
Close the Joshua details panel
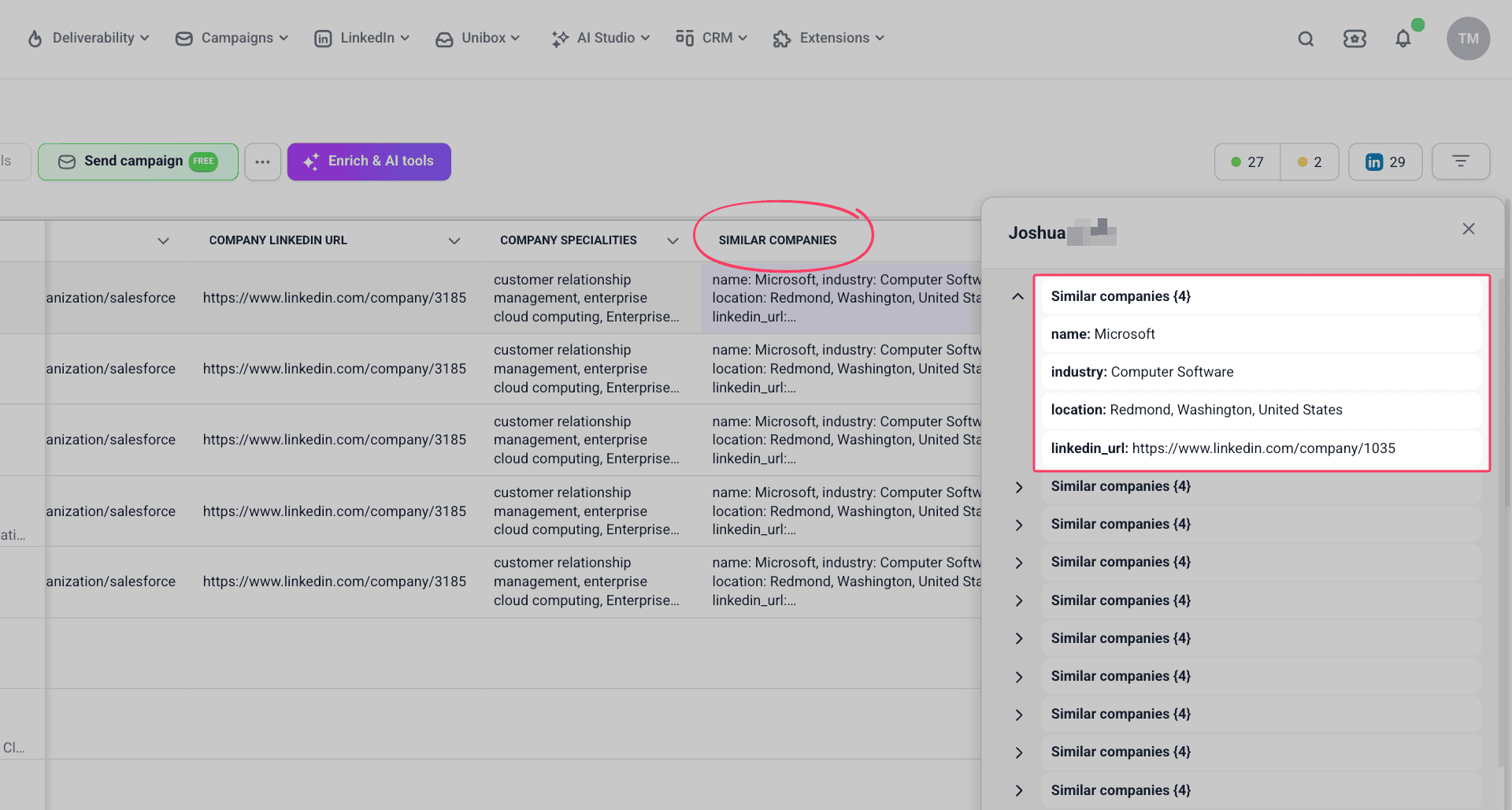(1469, 229)
